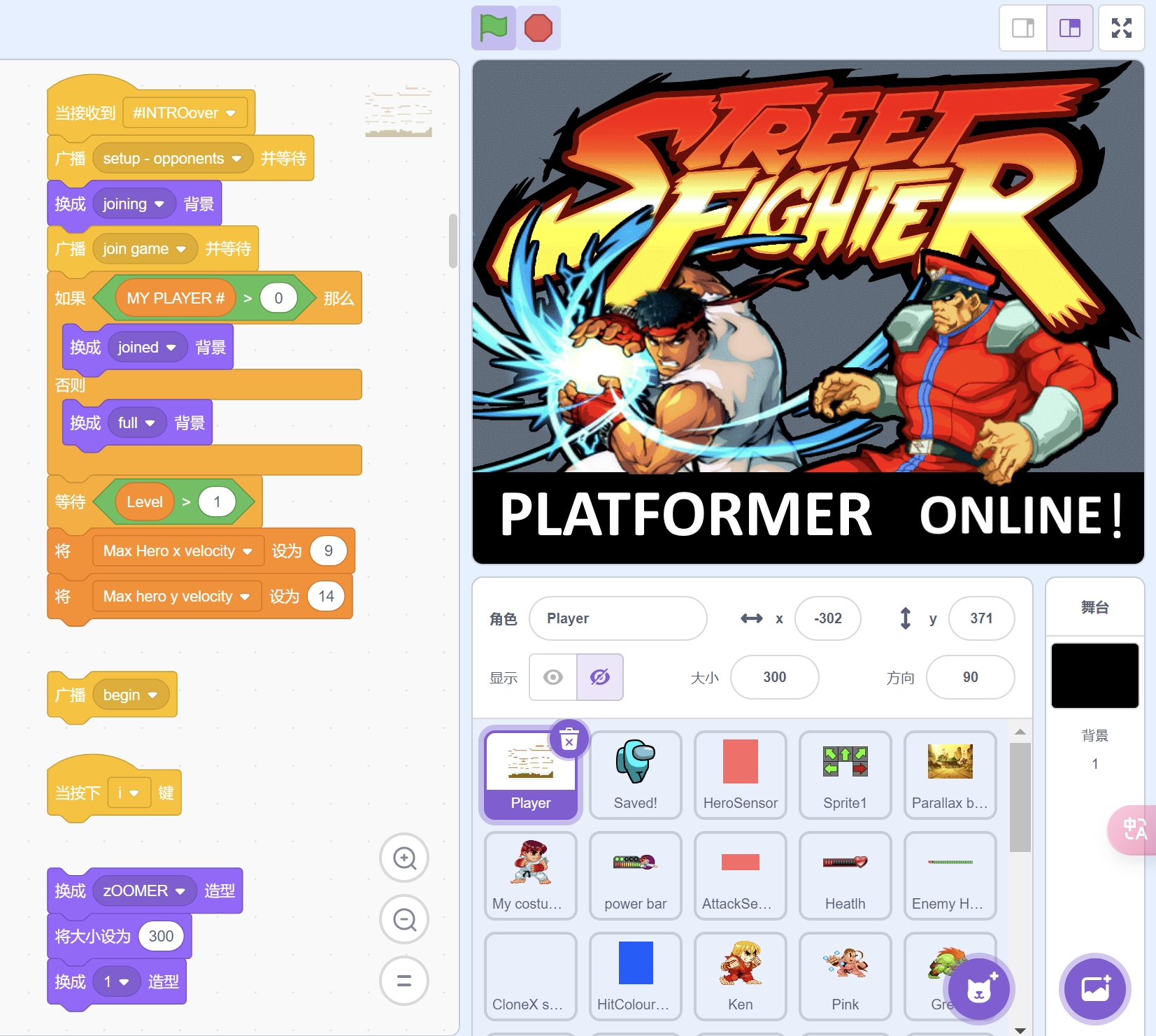Open the Max hero y velocity variable dropdown
The height and width of the screenshot is (1036, 1156).
click(177, 597)
